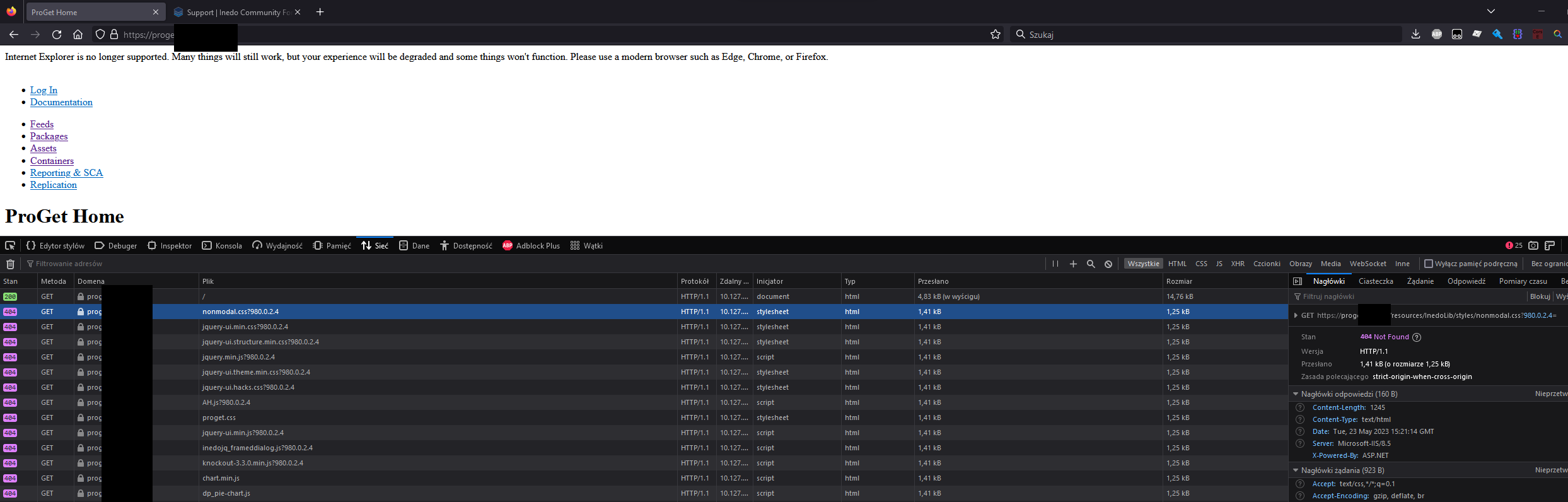Open the Reporting & SCA link
The height and width of the screenshot is (502, 1568).
[x=66, y=173]
